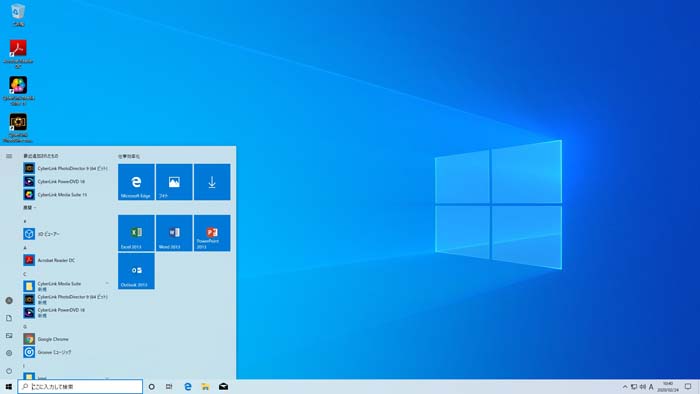Open Documents from Start sidebar
700x394 pixels.
point(9,318)
